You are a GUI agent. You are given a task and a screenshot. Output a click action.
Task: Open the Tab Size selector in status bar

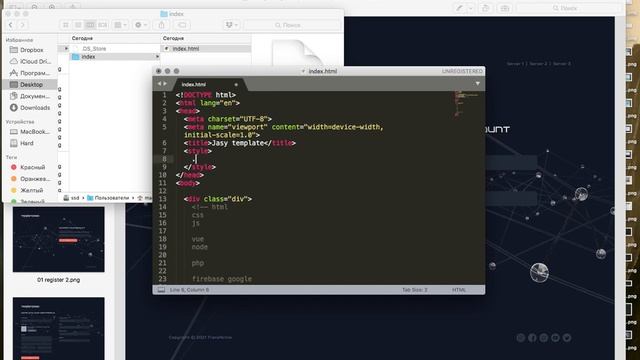point(415,289)
